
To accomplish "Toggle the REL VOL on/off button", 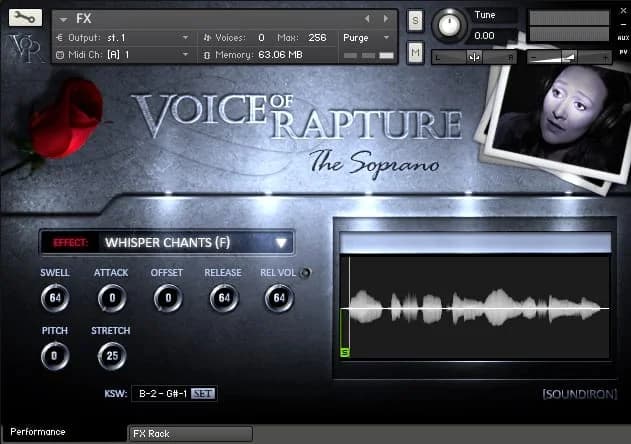I will pos(305,273).
